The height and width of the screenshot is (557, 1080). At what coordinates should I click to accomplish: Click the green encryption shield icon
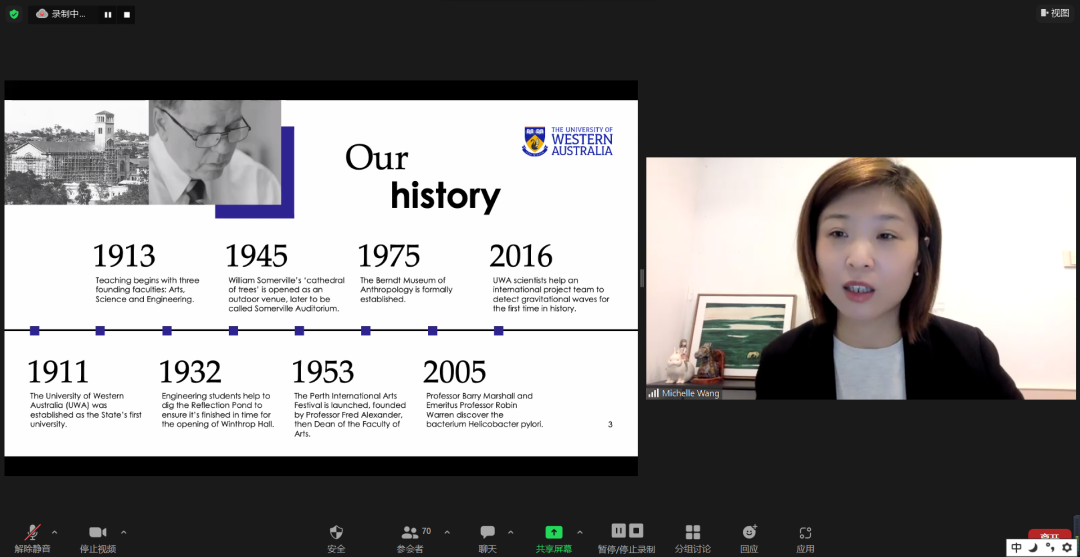pos(14,14)
